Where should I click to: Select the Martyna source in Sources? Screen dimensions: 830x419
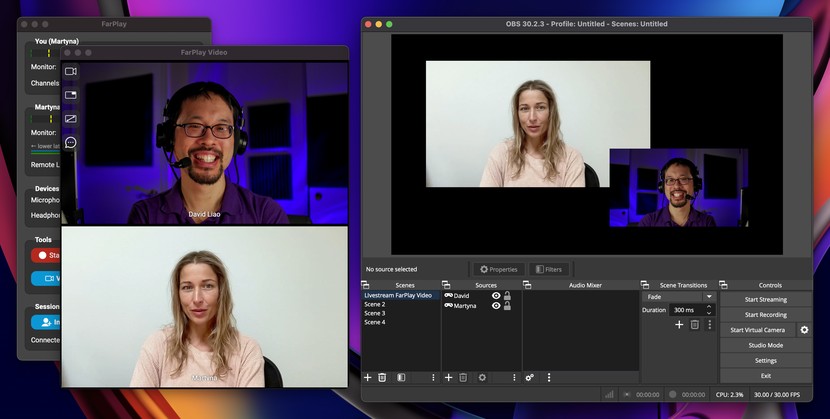pos(466,306)
